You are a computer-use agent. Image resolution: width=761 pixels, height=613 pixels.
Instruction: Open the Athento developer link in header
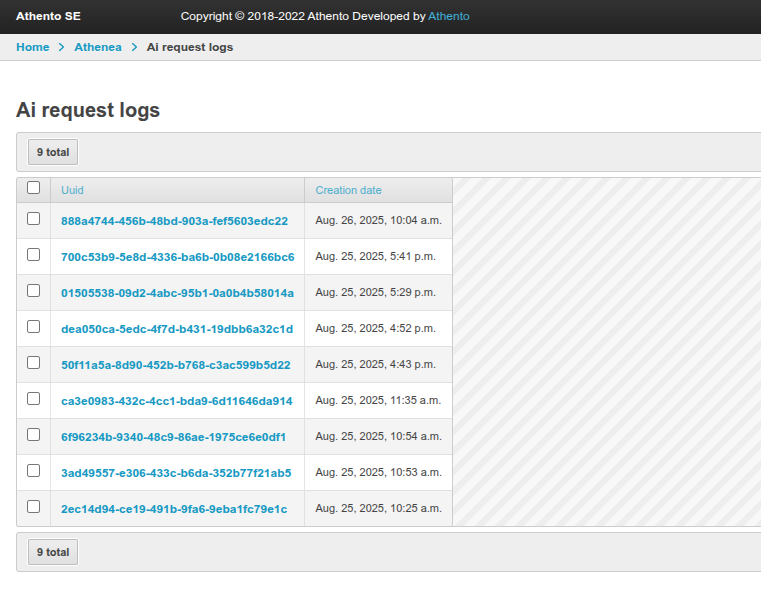[448, 16]
